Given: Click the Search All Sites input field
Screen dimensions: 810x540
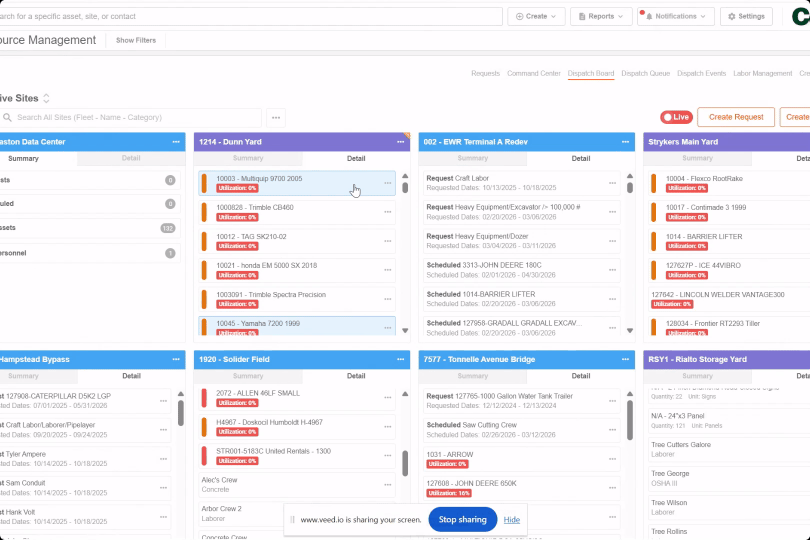Looking at the screenshot, I should [x=131, y=117].
